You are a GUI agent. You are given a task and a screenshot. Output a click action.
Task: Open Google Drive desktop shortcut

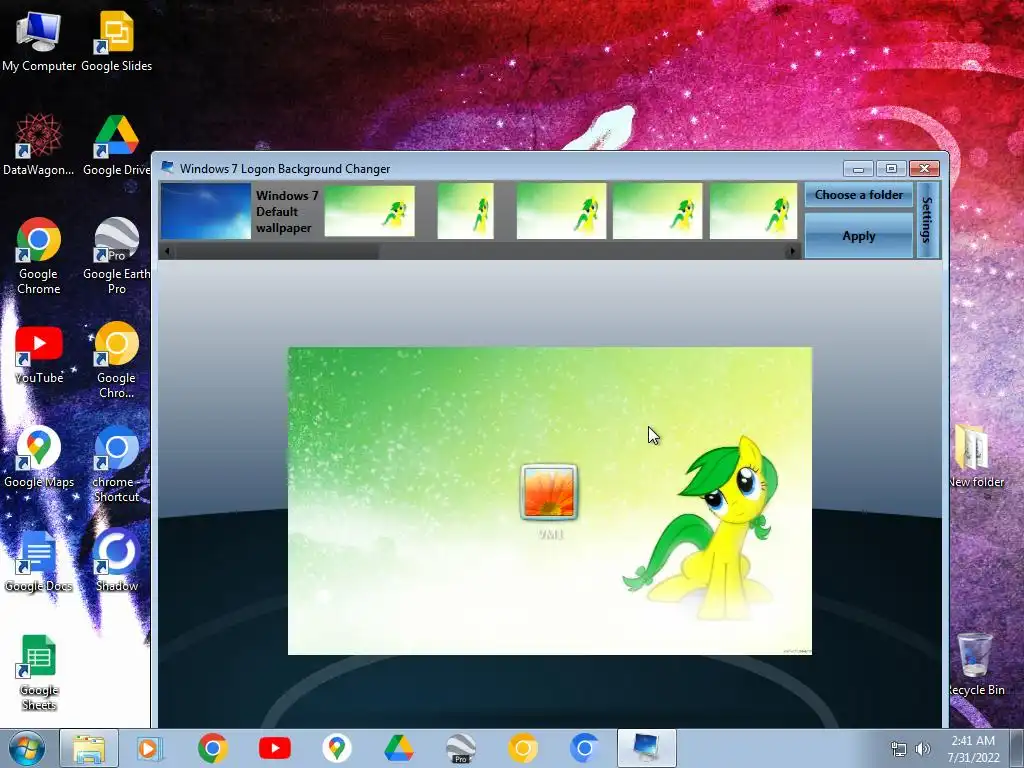point(116,144)
